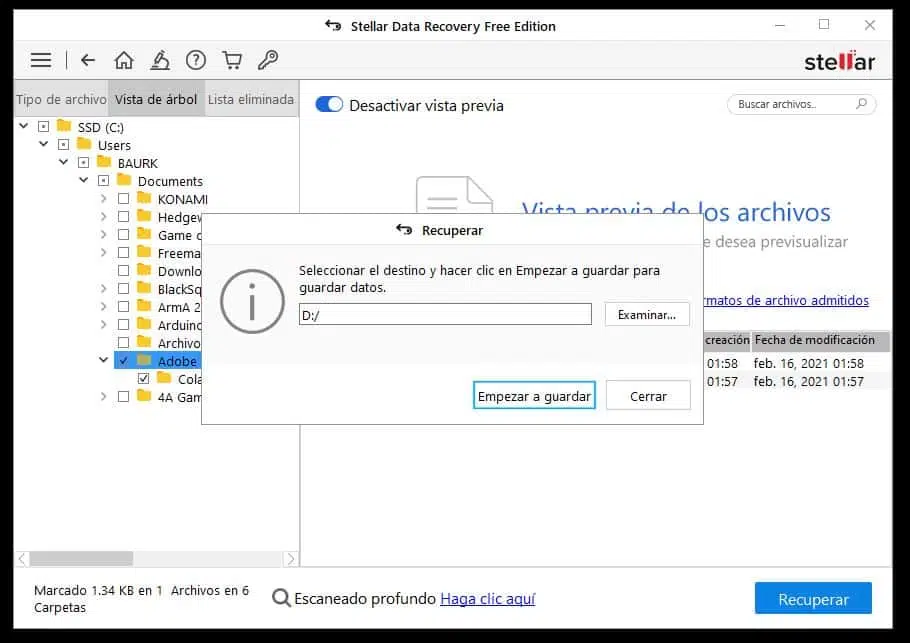Screen dimensions: 910x643
Task: Collapse the Documents tree node
Action: 84,180
